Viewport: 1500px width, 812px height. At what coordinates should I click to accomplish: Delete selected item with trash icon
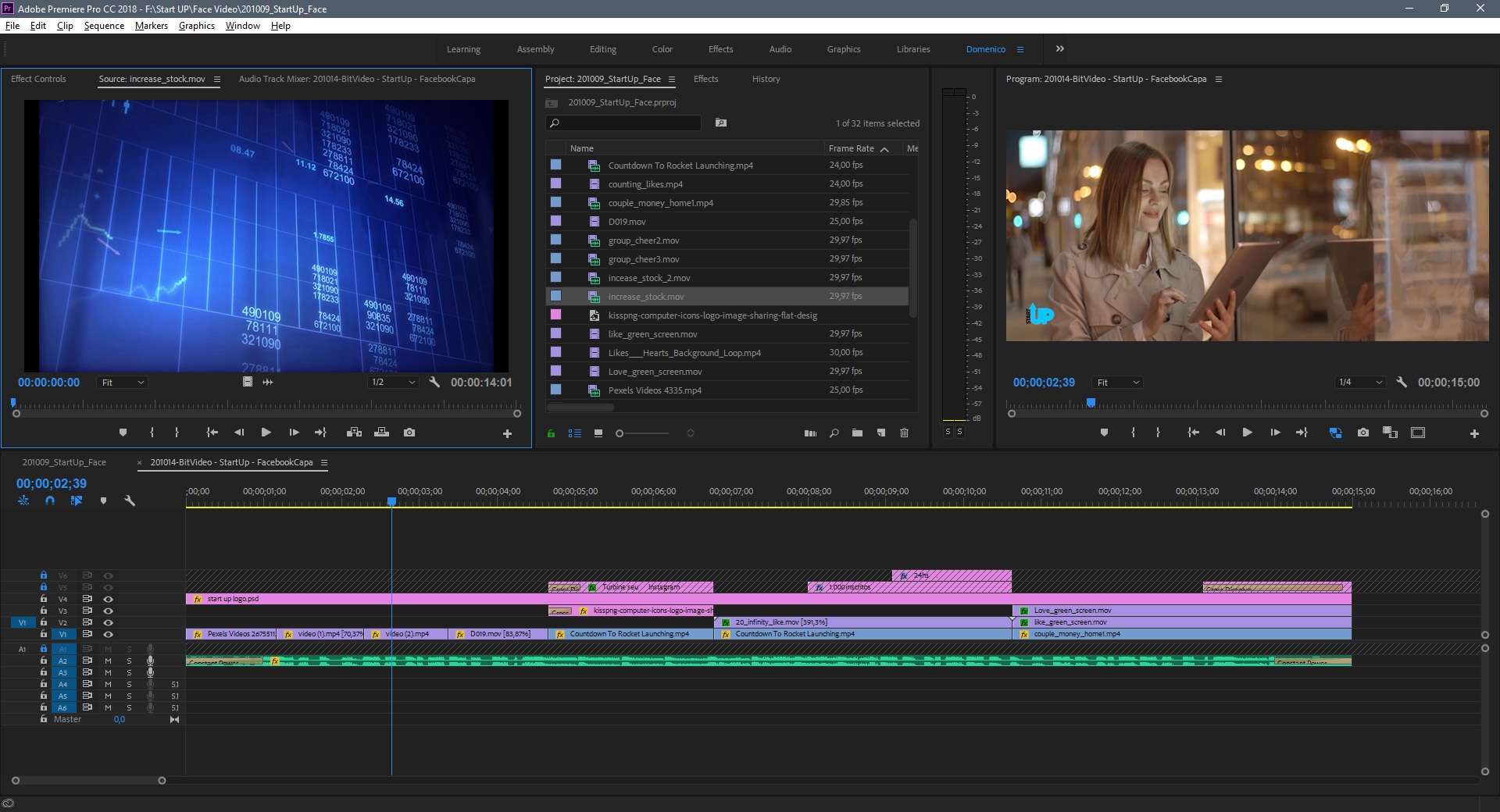pyautogui.click(x=904, y=433)
